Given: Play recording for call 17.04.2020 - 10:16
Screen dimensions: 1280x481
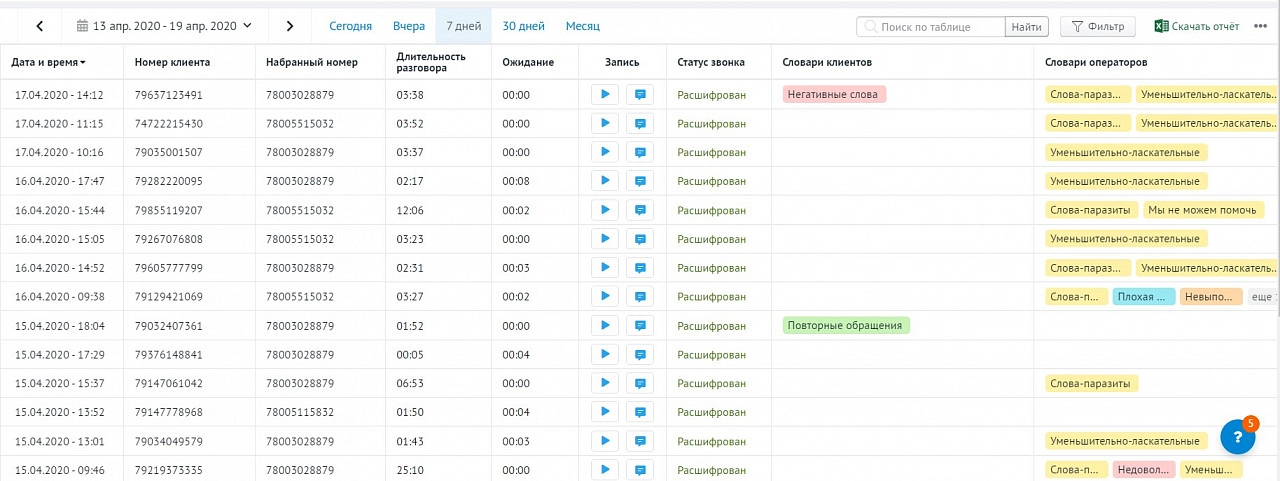Looking at the screenshot, I should click(x=604, y=152).
